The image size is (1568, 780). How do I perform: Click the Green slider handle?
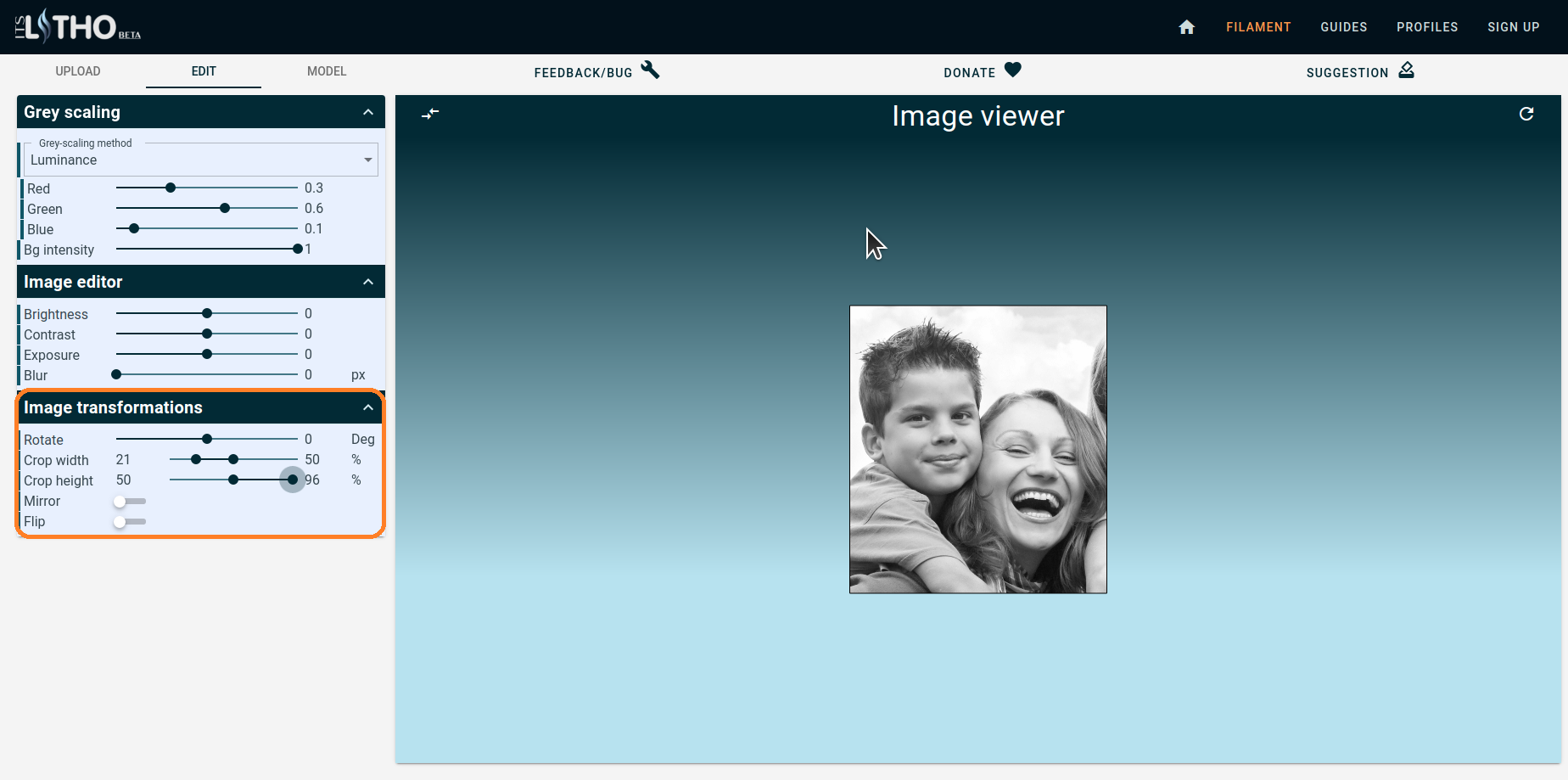pyautogui.click(x=225, y=208)
